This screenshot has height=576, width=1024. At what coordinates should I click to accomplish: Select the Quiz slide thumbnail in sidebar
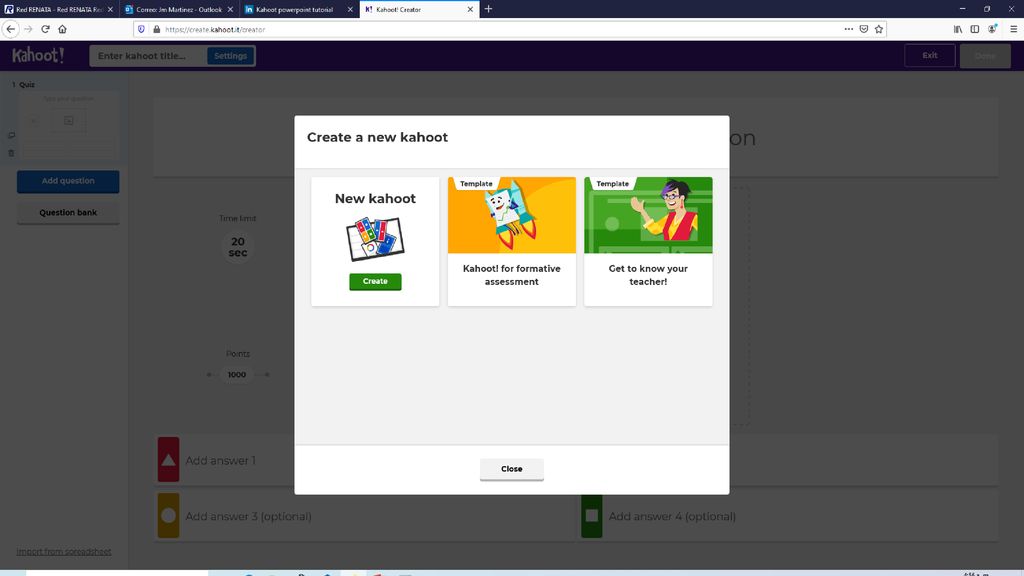[69, 124]
